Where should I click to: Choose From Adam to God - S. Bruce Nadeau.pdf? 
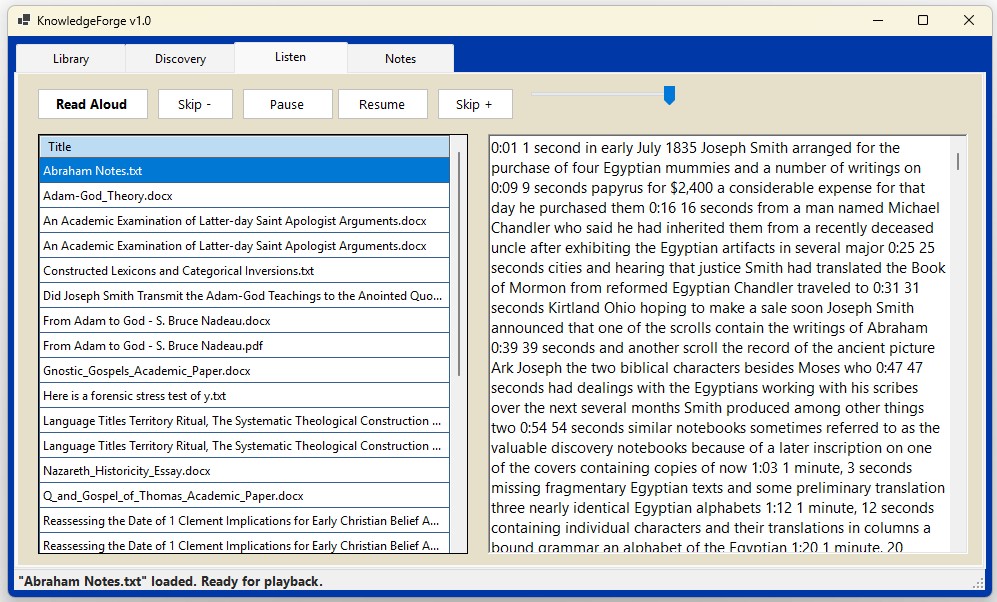tap(244, 346)
